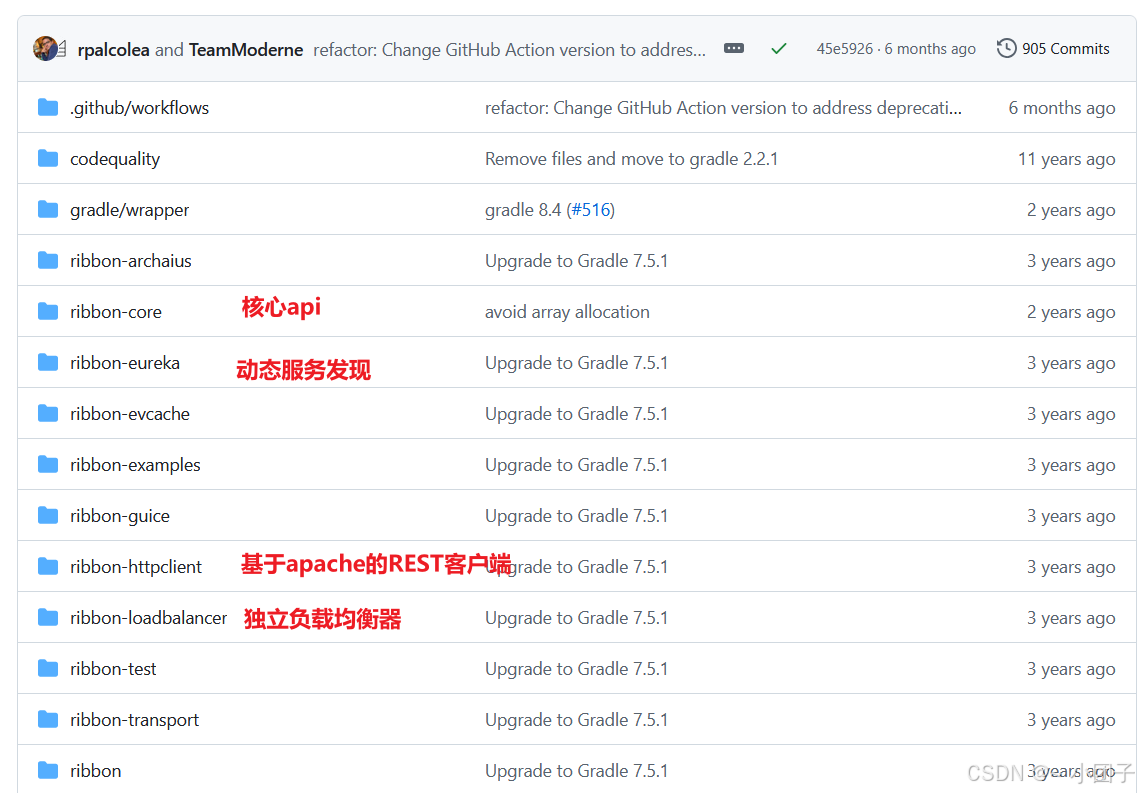Click the ribbon-loadbalancer folder icon
The height and width of the screenshot is (793, 1139).
point(48,618)
